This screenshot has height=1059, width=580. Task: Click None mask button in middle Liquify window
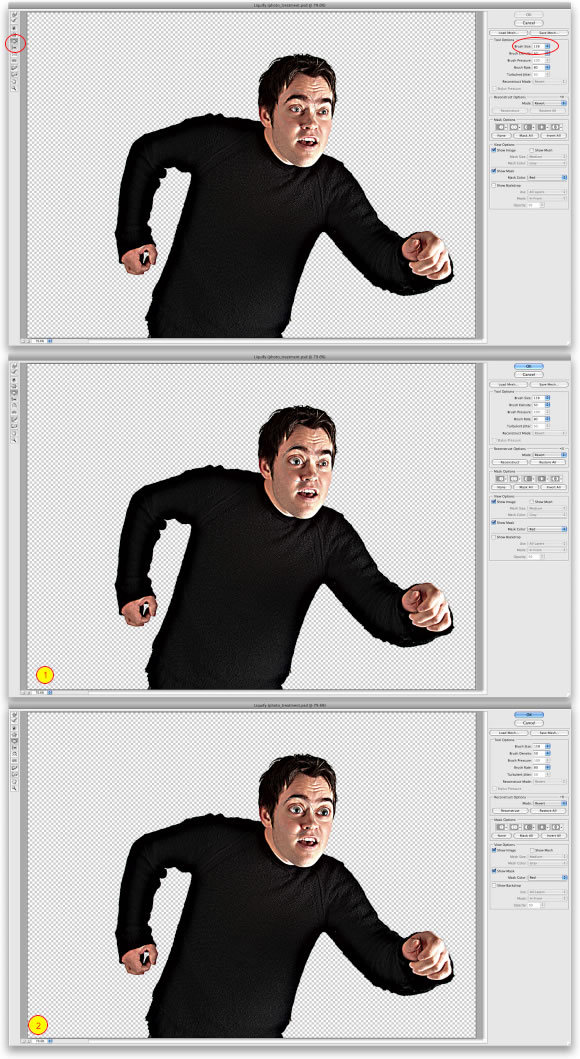coord(502,487)
